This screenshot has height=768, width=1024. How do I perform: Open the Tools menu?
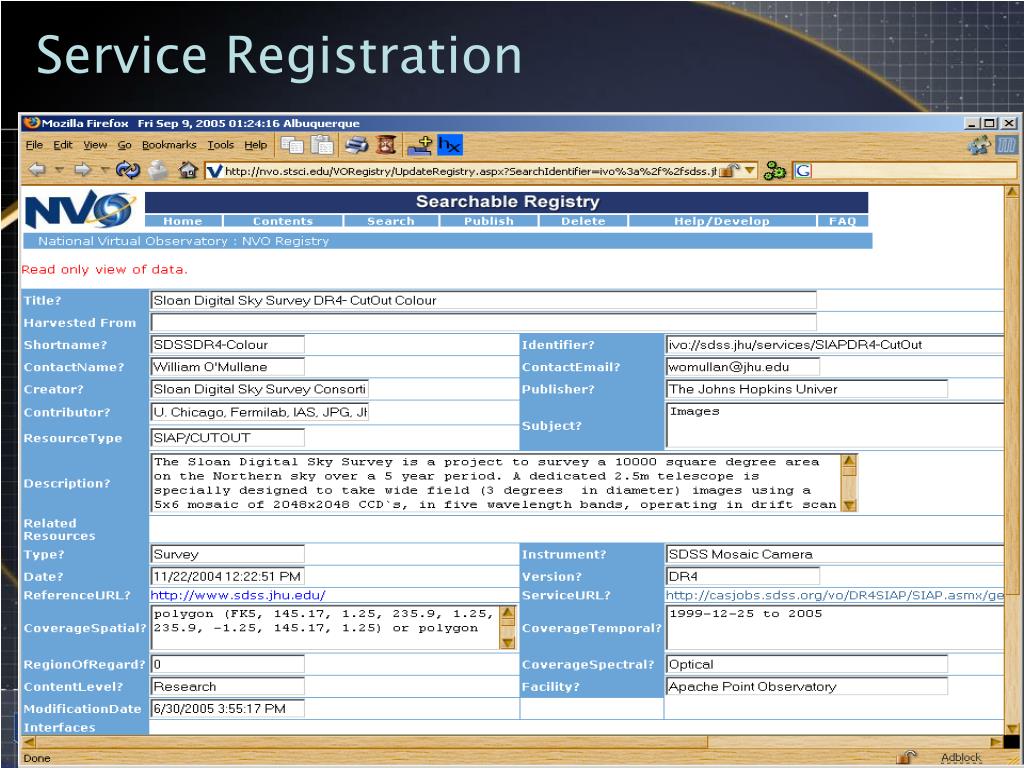coord(221,145)
